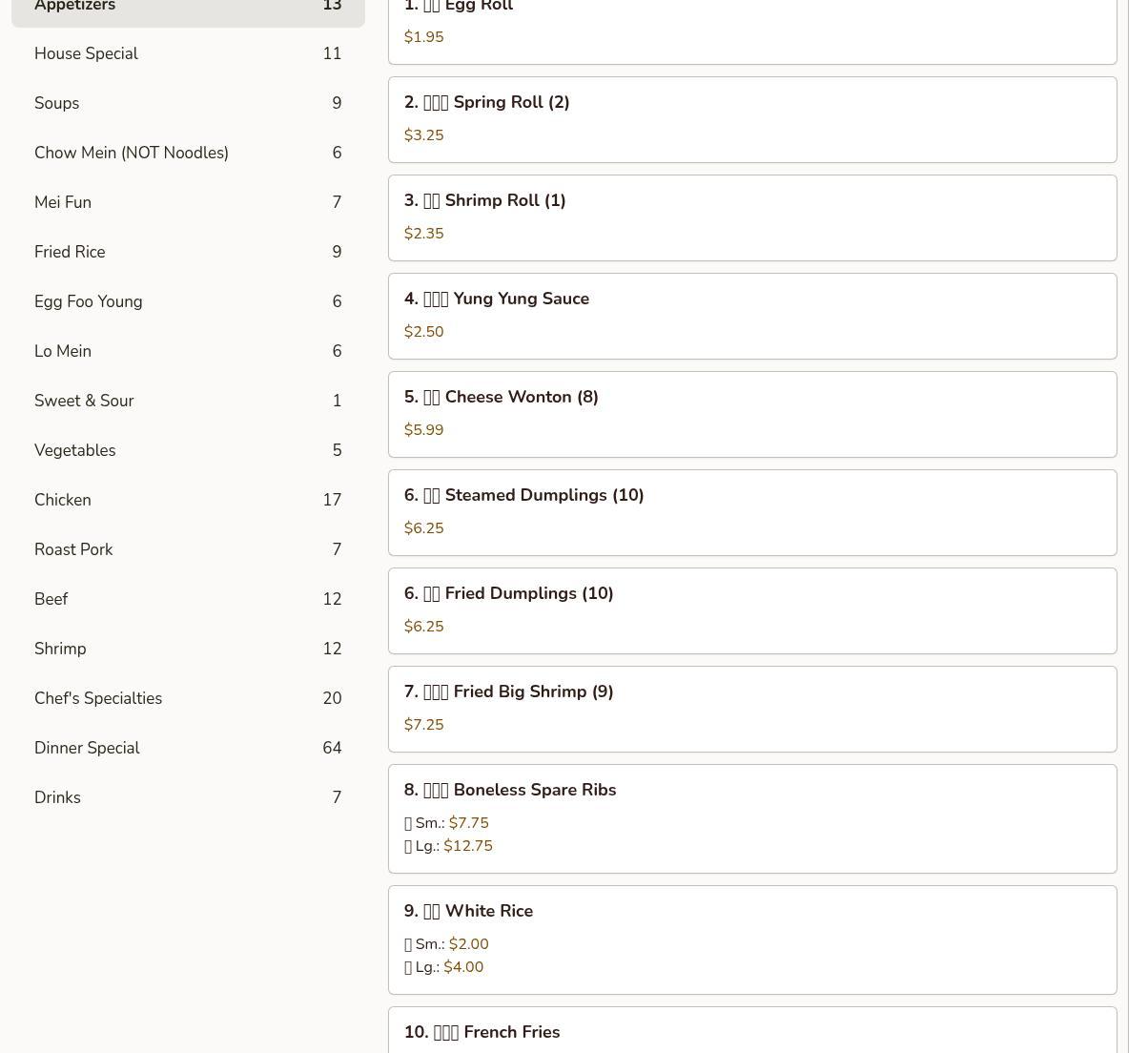The image size is (1148, 1053).
Task: Select the French Fries item
Action: (x=752, y=1030)
